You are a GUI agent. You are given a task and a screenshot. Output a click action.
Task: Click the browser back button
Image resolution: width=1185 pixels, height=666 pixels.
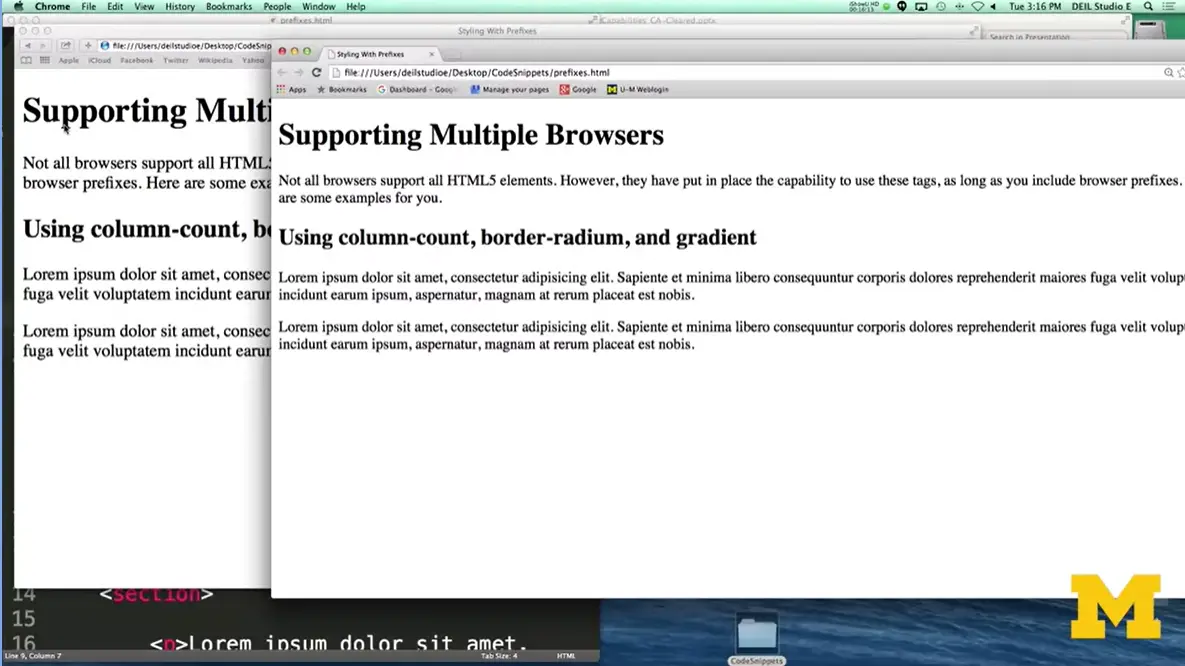coord(281,72)
